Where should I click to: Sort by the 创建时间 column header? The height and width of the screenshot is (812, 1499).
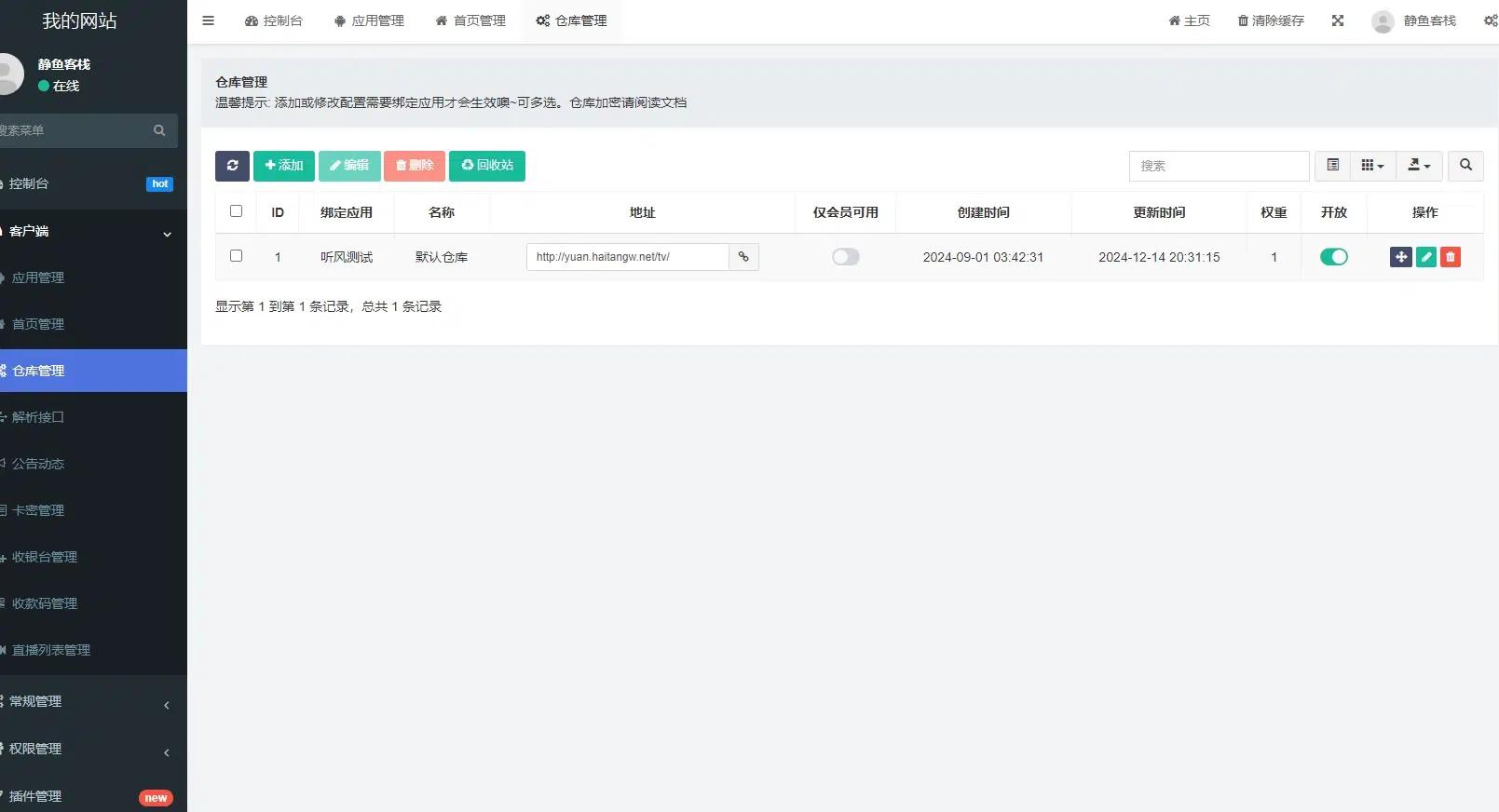click(x=984, y=212)
